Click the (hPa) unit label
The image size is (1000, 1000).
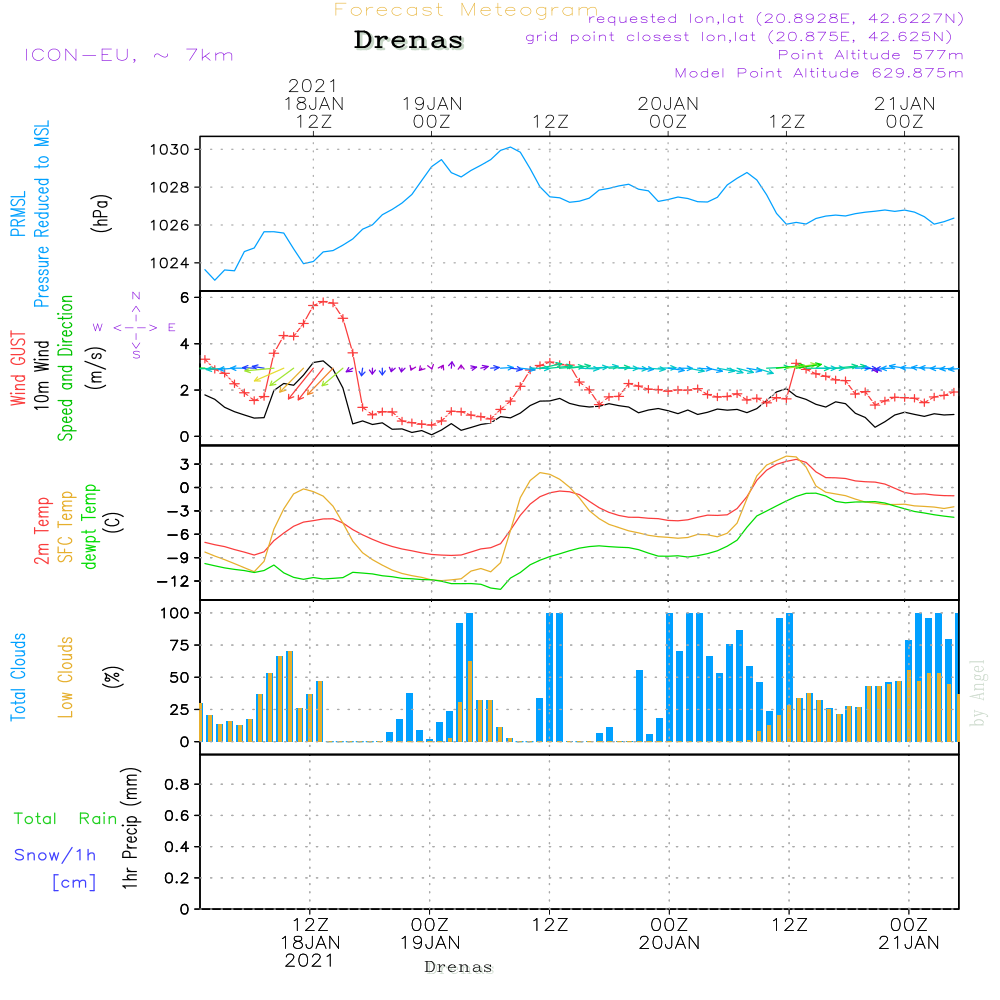point(101,213)
